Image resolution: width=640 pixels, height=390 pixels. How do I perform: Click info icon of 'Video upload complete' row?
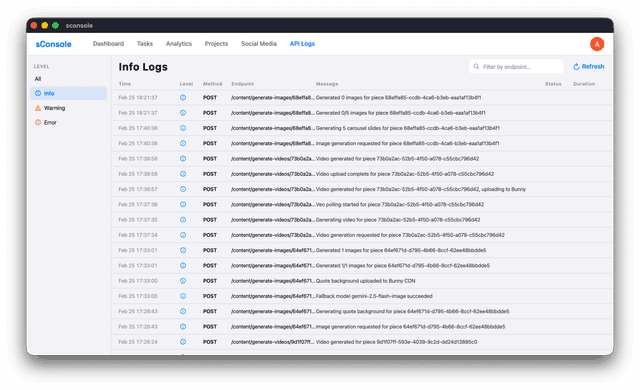click(183, 174)
